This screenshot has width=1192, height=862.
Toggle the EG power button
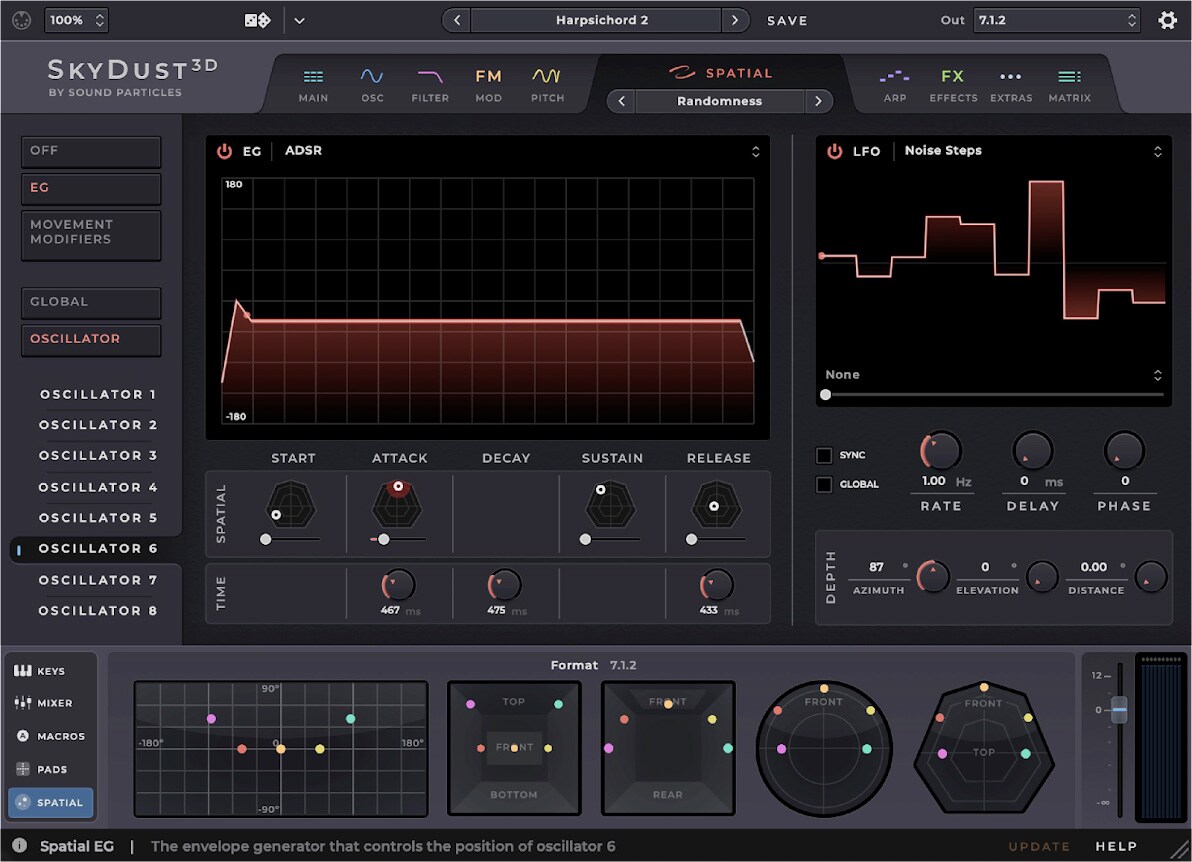tap(224, 151)
